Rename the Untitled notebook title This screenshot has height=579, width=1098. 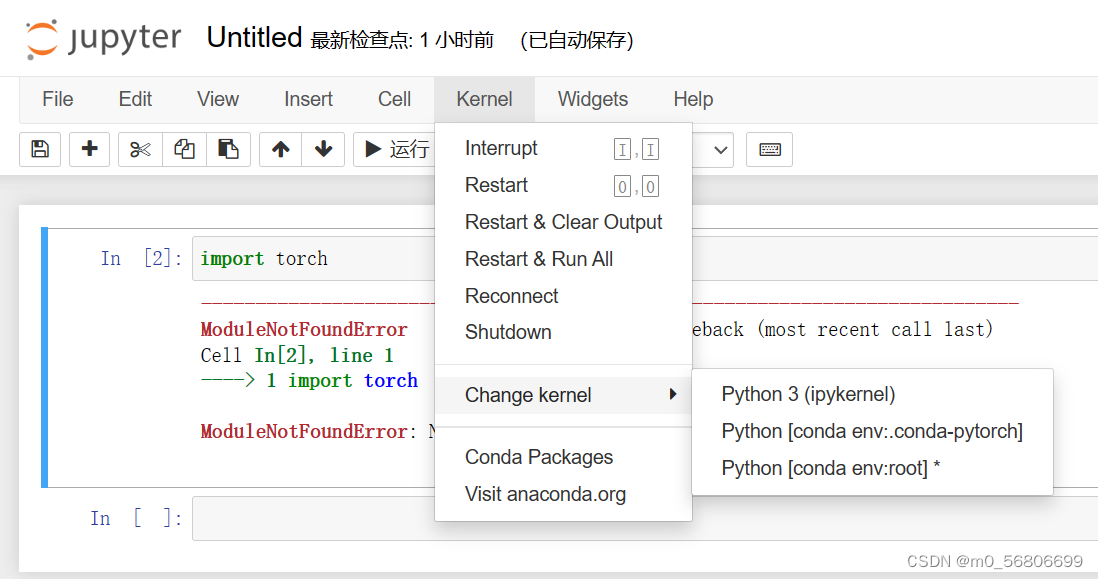[x=254, y=38]
